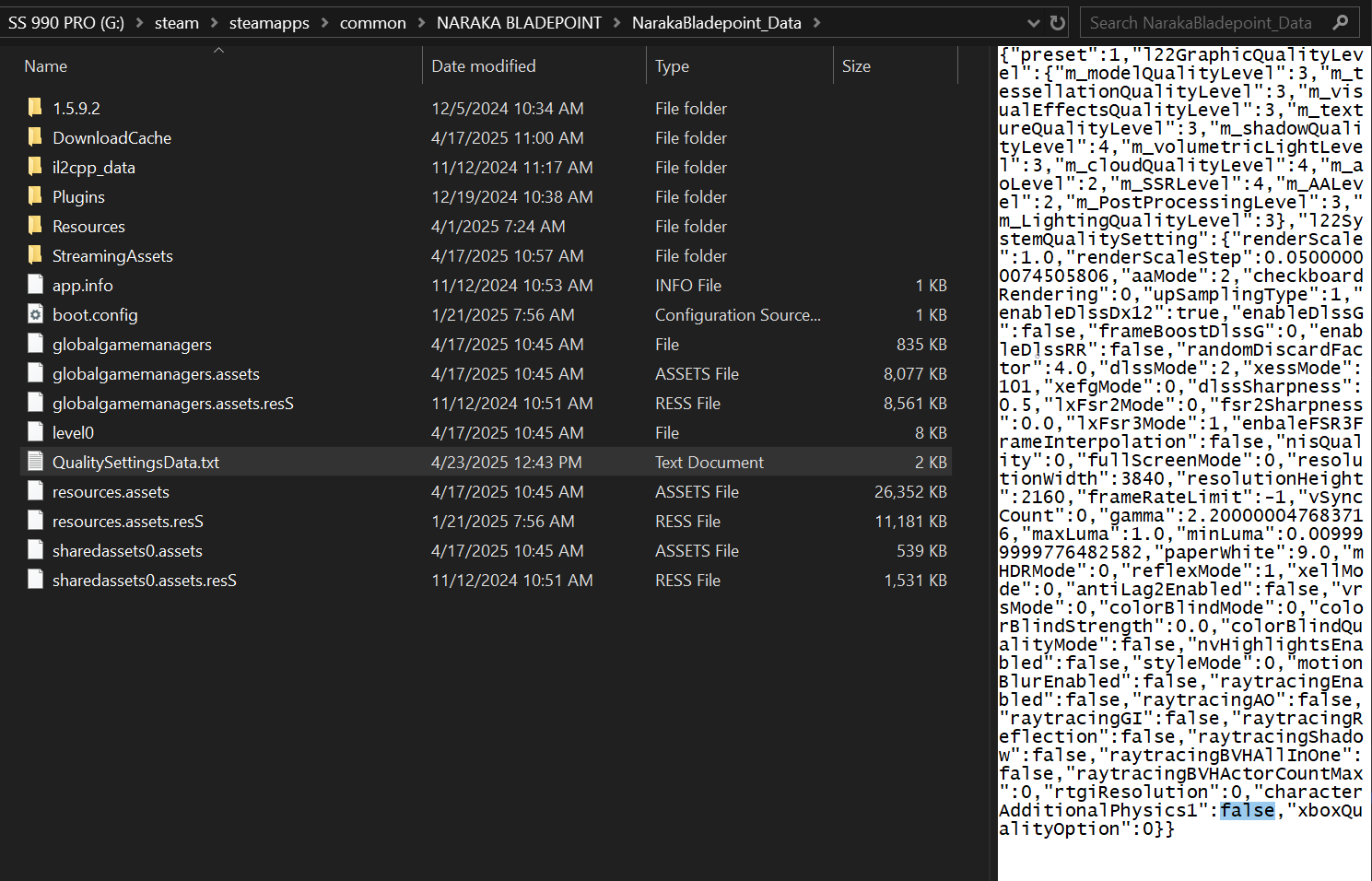Expand the chevron after steam breadcrumb
Screen dimensions: 1372x881
(x=214, y=23)
